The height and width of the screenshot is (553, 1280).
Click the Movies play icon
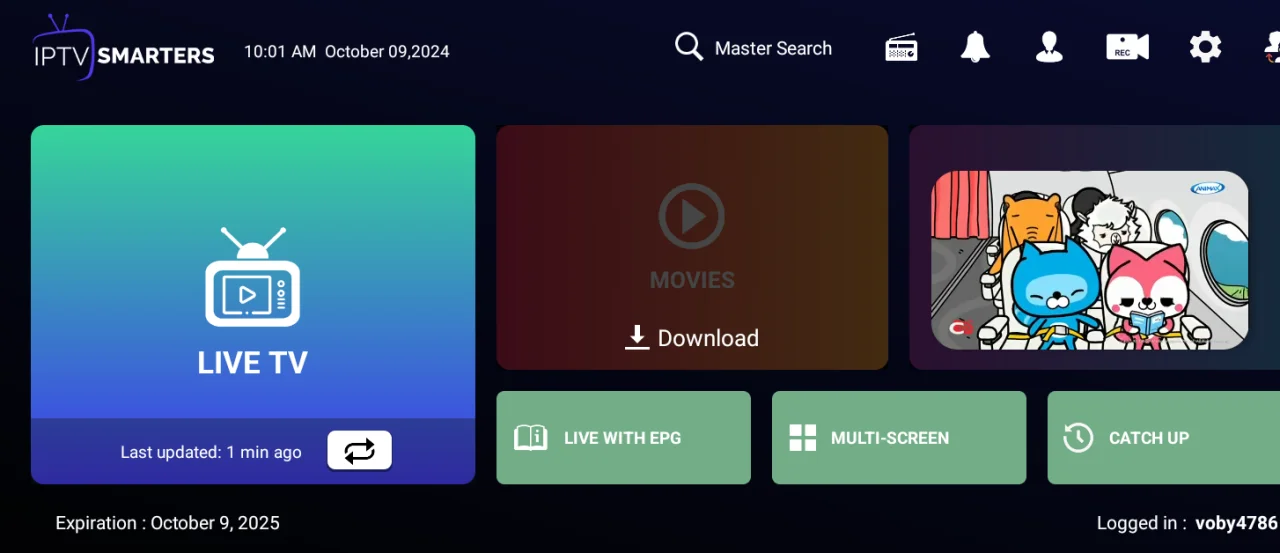(691, 216)
